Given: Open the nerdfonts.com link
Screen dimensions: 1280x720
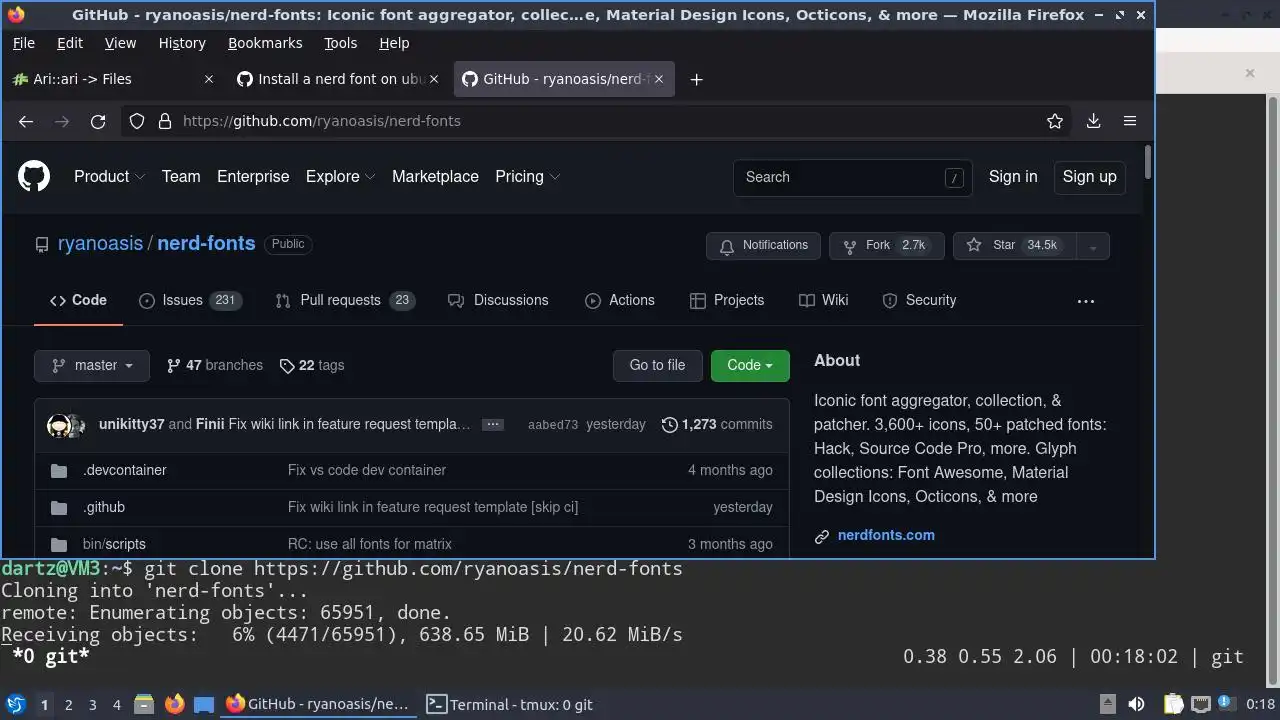Looking at the screenshot, I should pos(886,536).
